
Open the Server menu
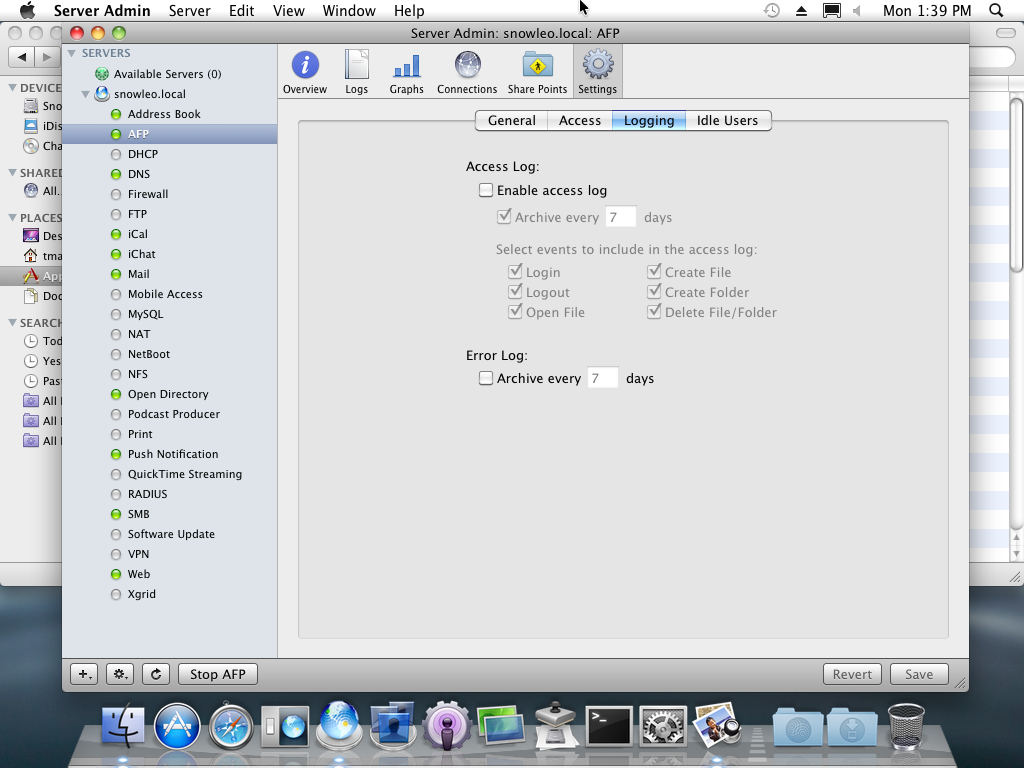[x=189, y=10]
